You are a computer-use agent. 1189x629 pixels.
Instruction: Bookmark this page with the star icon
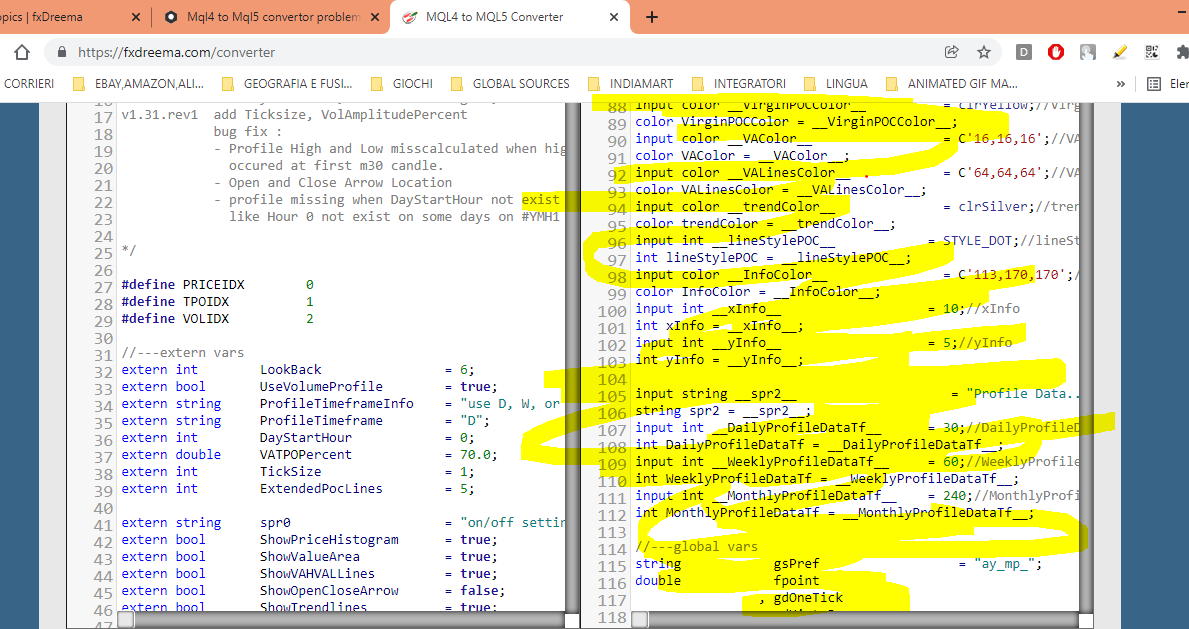(x=984, y=52)
